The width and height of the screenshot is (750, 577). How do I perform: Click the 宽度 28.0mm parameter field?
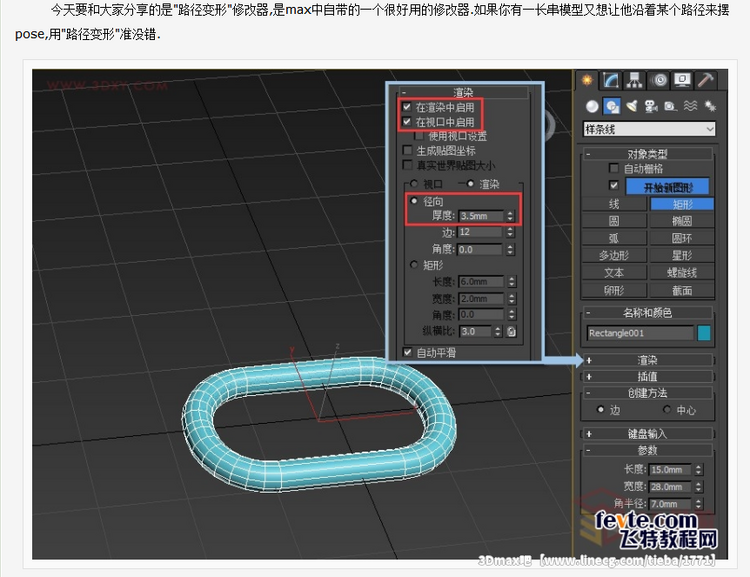pos(670,487)
